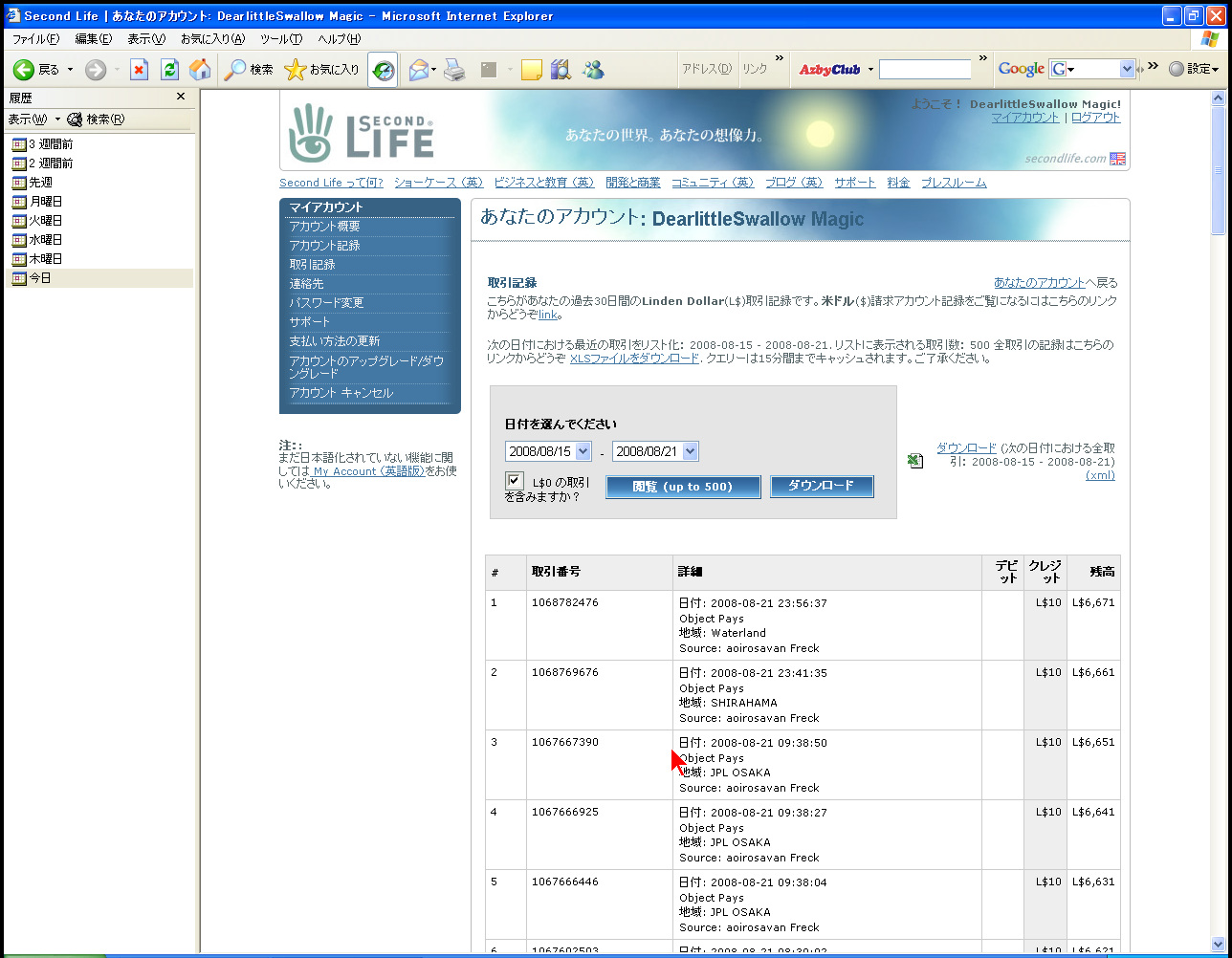The width and height of the screenshot is (1232, 958).
Task: Expand 先週 in the history list
Action: 32,183
